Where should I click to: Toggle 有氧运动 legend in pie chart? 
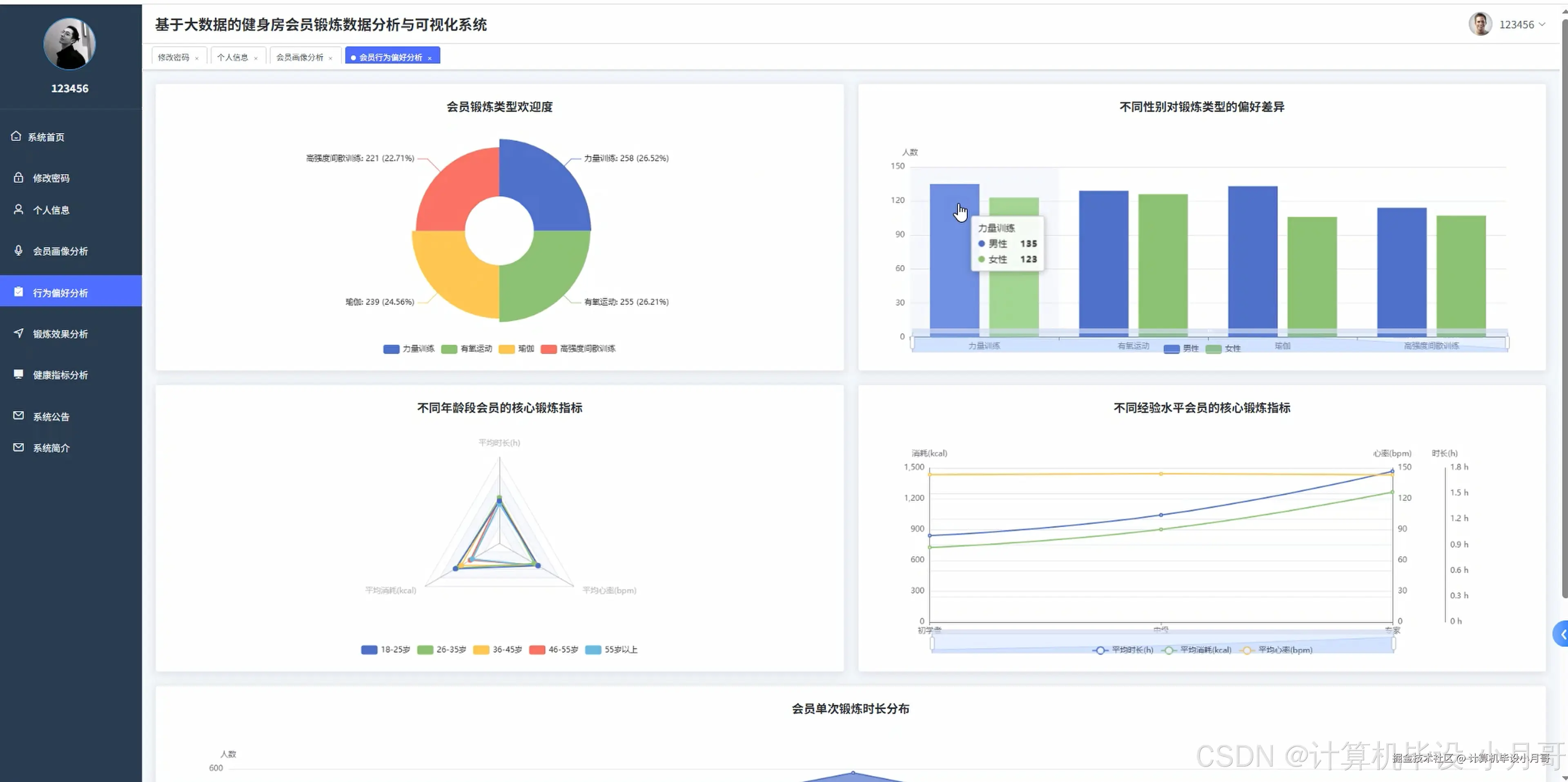[466, 349]
